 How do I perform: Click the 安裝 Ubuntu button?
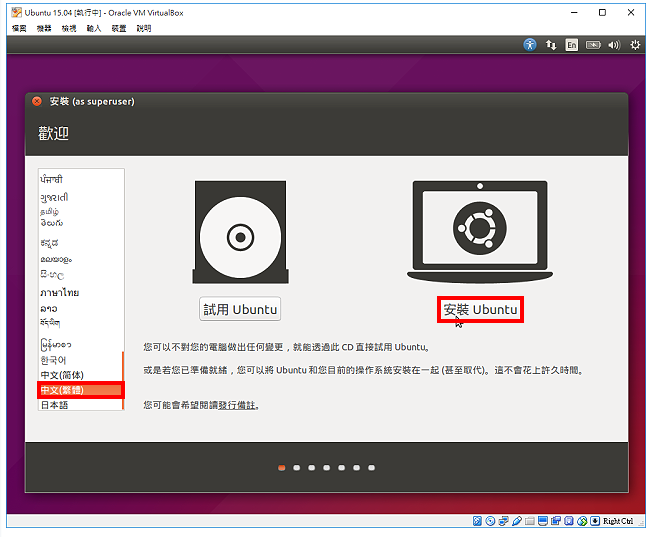tap(480, 310)
